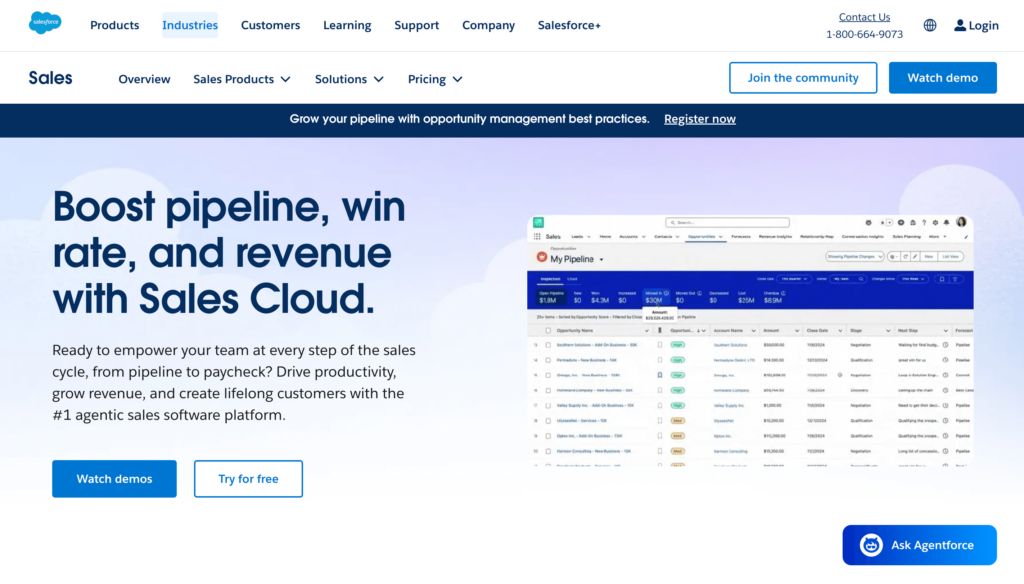
Task: Open the Company menu
Action: [x=488, y=25]
